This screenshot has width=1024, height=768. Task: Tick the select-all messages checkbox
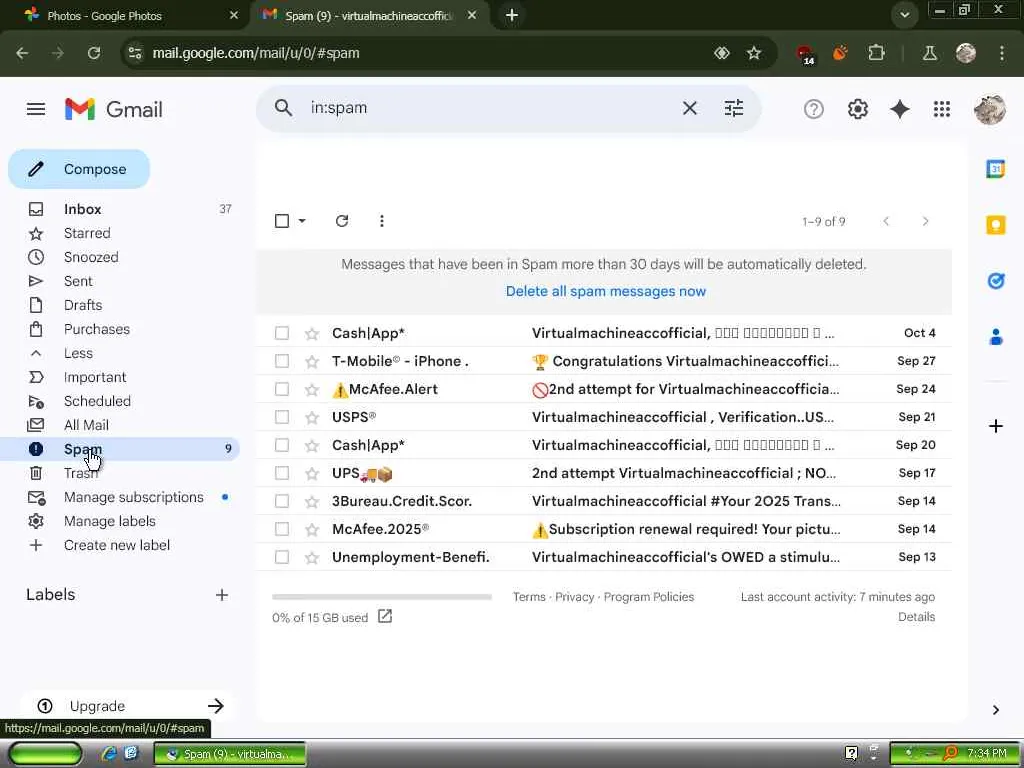point(281,221)
